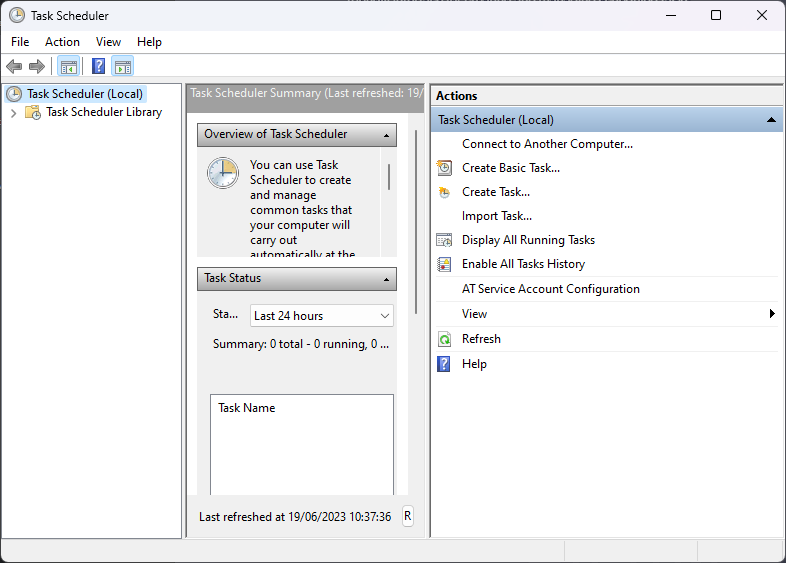The image size is (786, 563).
Task: Toggle the Show/Hide Action Pane toolbar icon
Action: point(123,67)
